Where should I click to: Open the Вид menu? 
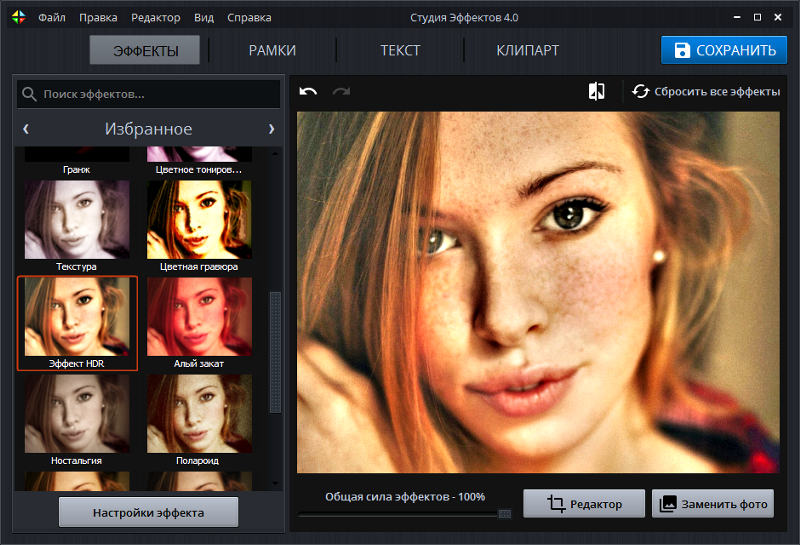[204, 17]
